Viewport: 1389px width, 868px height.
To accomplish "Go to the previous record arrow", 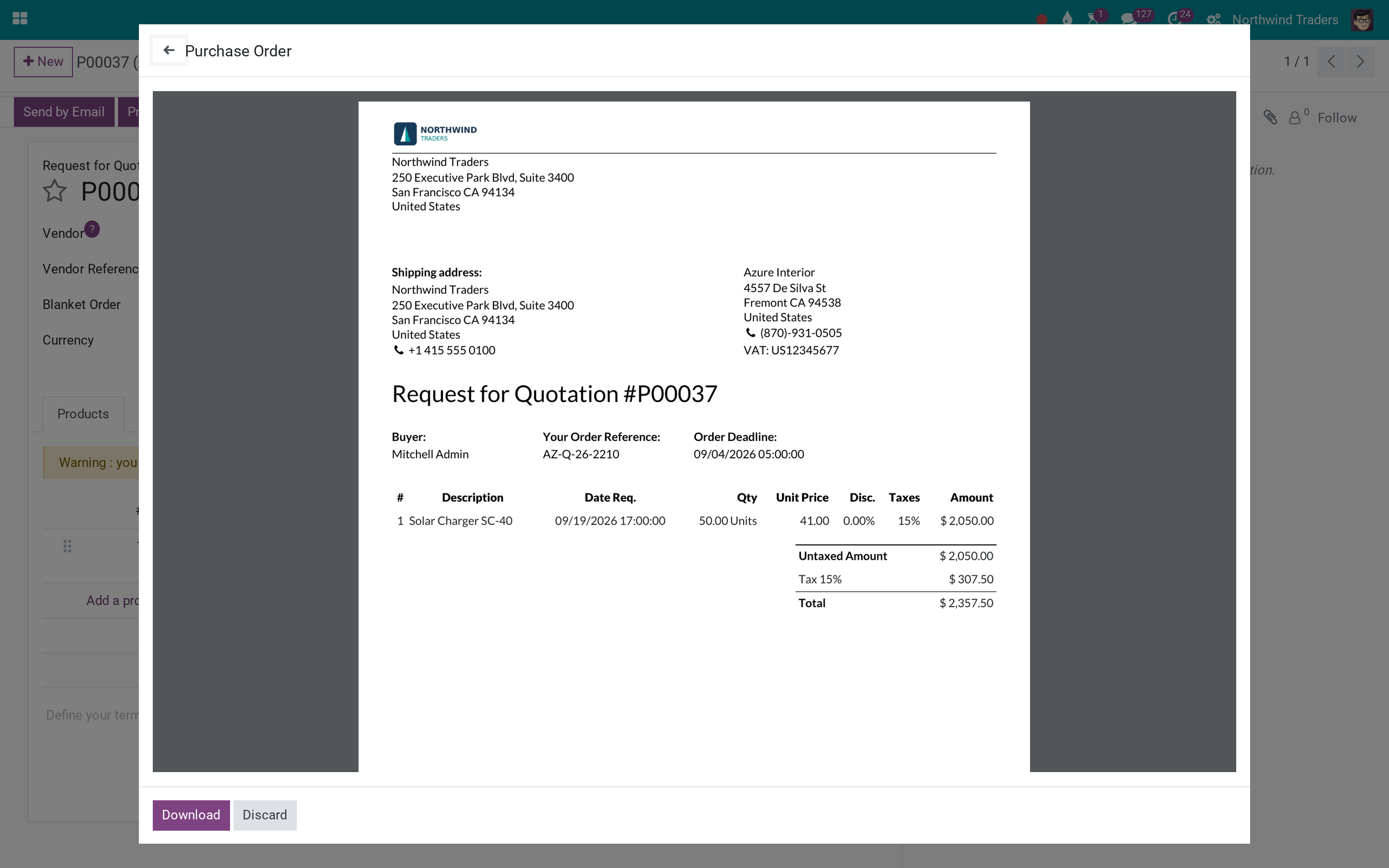I will (1332, 62).
